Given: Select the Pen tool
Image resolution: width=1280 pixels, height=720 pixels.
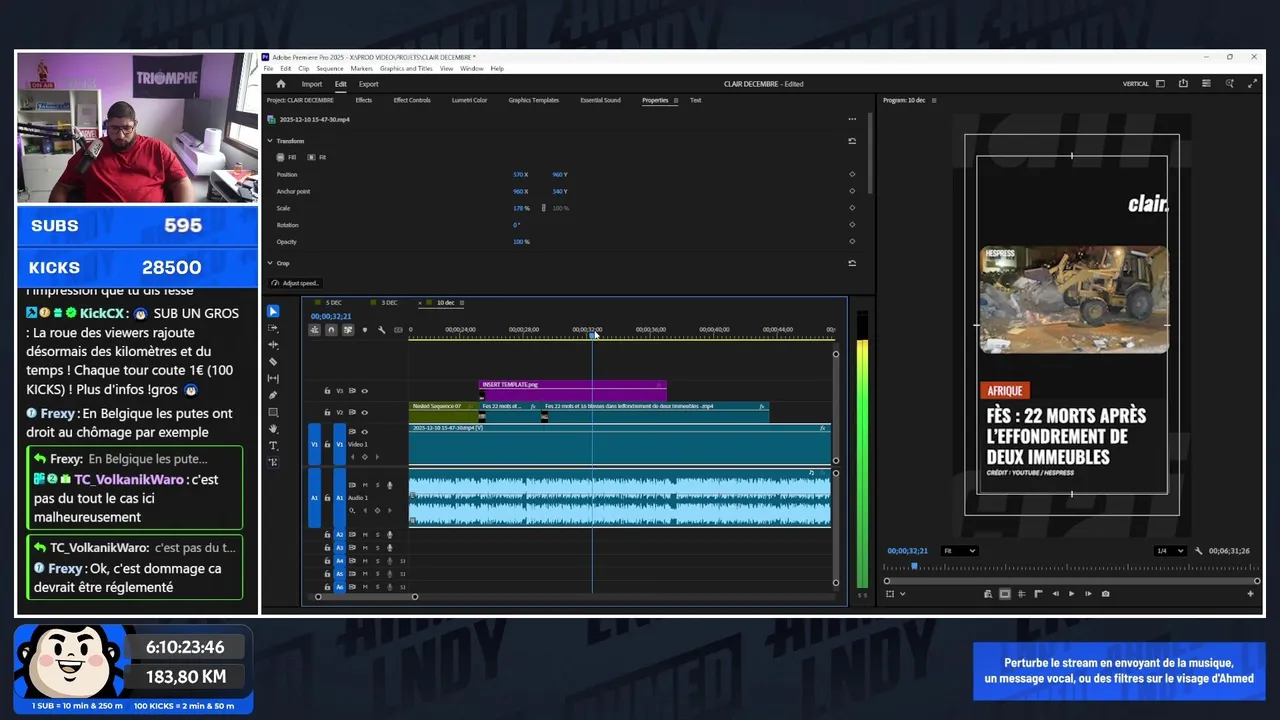Looking at the screenshot, I should (274, 395).
